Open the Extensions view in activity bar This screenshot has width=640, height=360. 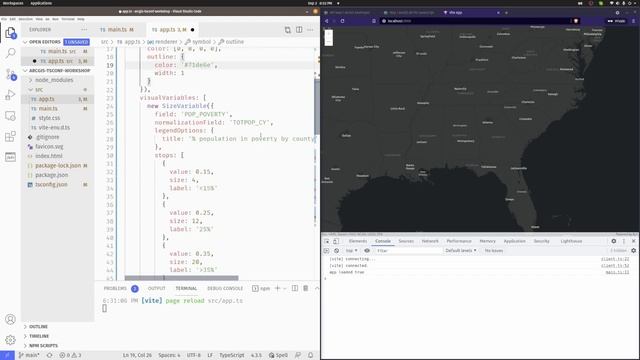11,136
